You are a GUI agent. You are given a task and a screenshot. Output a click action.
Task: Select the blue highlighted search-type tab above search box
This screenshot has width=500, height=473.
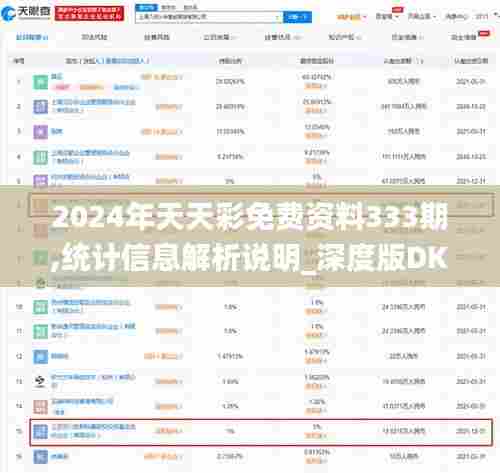146,7
